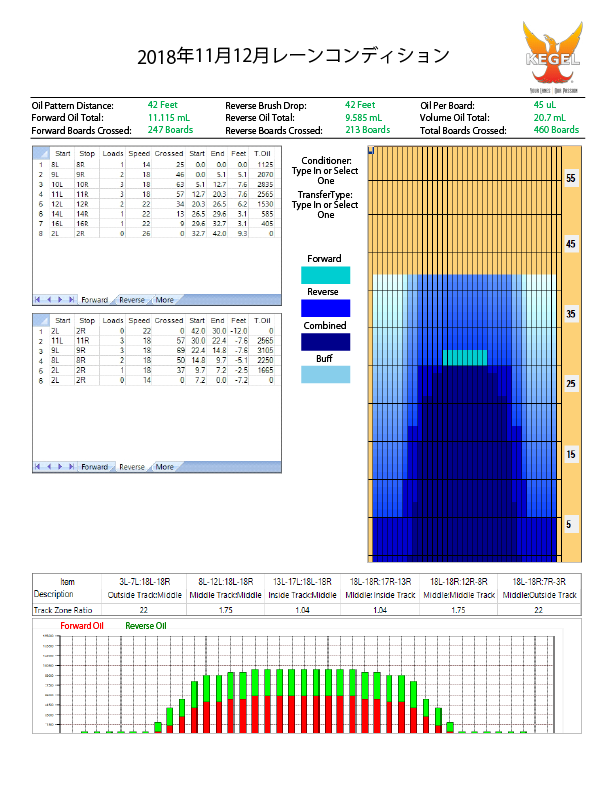Click the Speed column header in upper table

(x=139, y=154)
